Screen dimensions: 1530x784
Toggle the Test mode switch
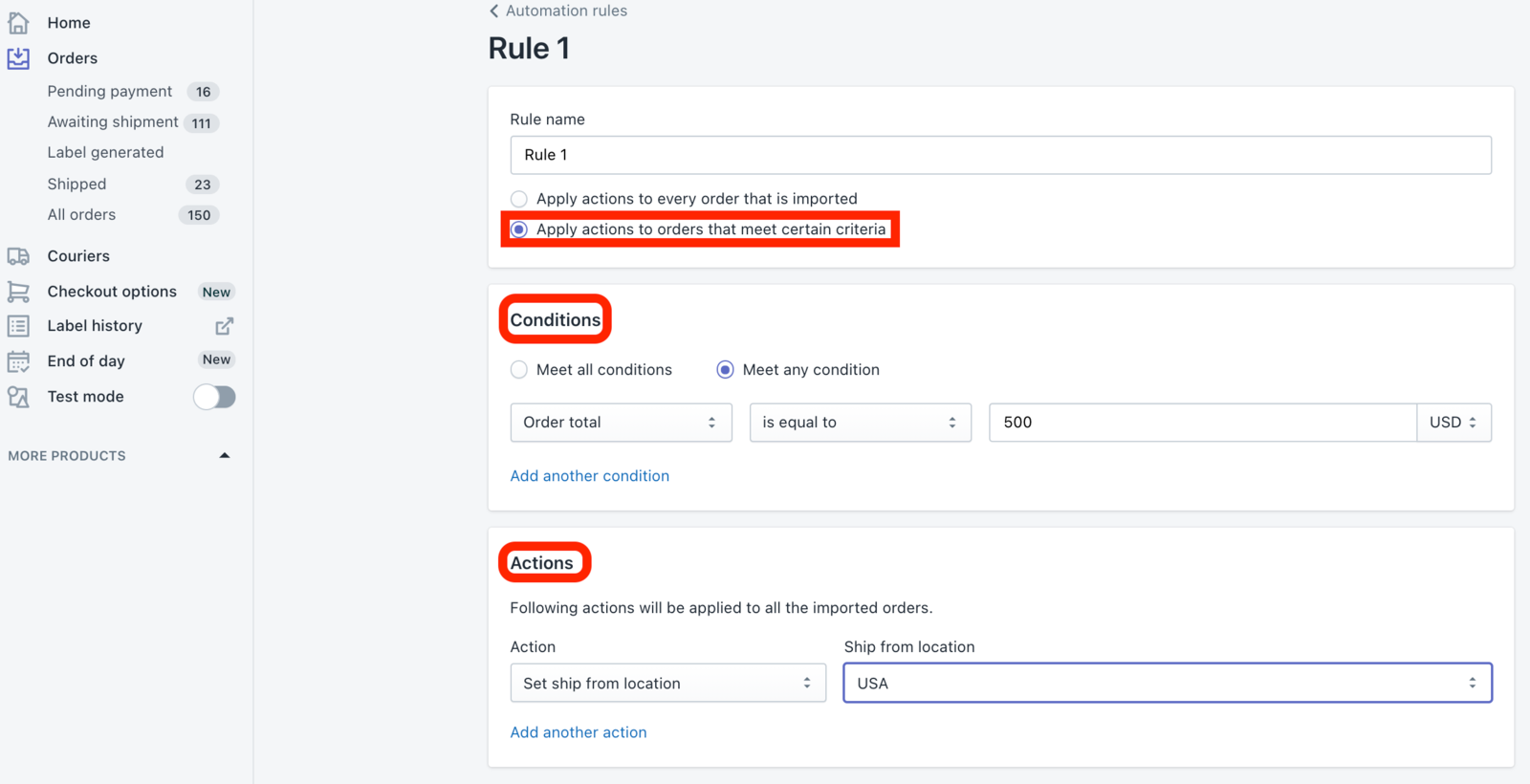click(x=214, y=397)
